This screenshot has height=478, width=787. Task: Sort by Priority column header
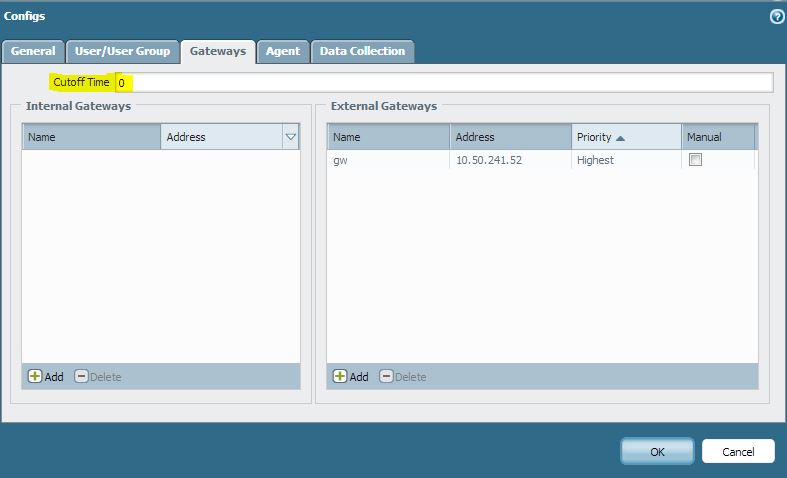pos(625,137)
